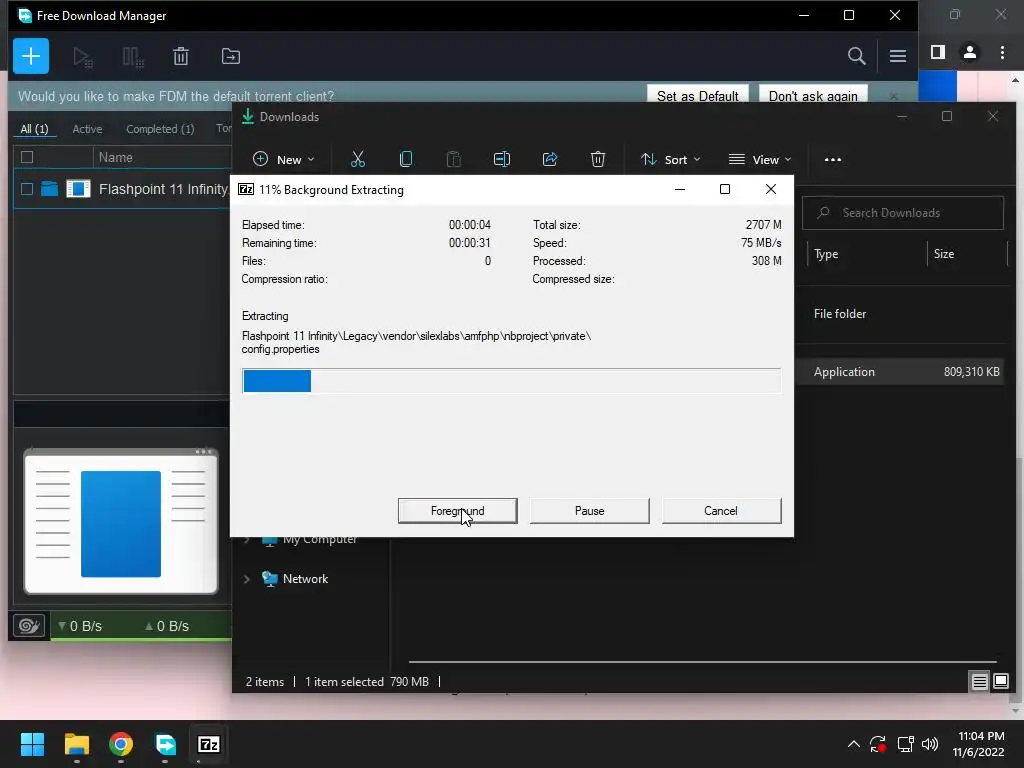Screen dimensions: 1024x768
Task: Click the upload speed 0 B/s indicator
Action: [x=167, y=626]
